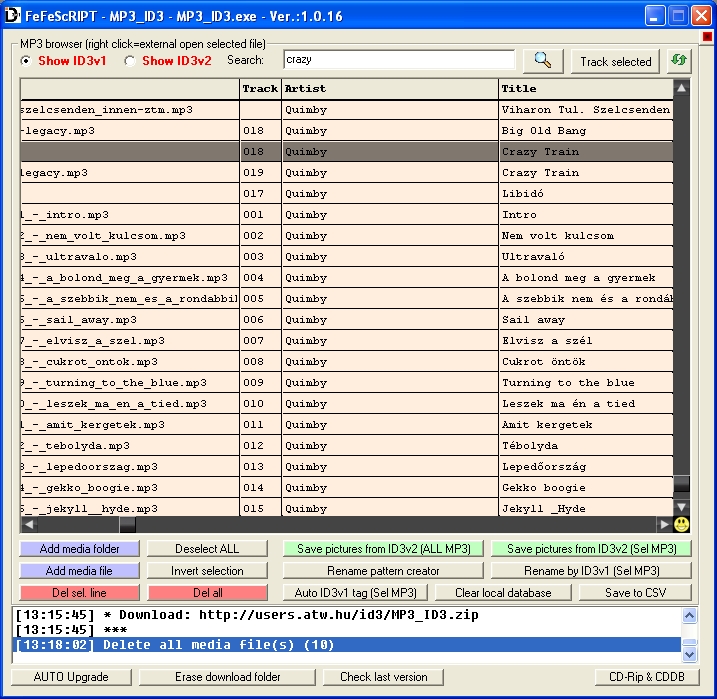Image resolution: width=717 pixels, height=699 pixels.
Task: Click log panel scroll down arrow
Action: point(689,655)
